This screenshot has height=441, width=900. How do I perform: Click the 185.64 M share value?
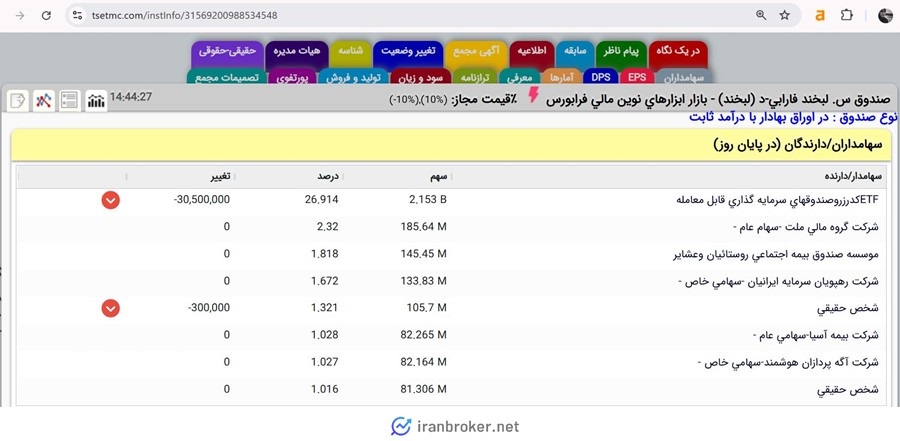(x=424, y=227)
